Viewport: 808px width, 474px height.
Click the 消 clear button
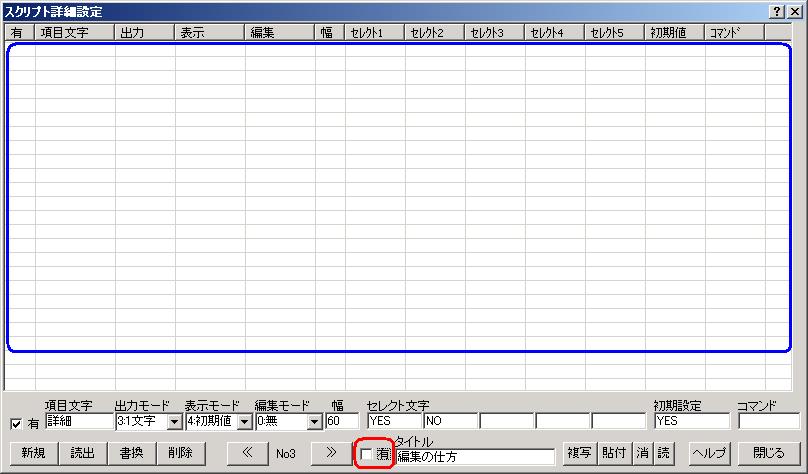pos(643,453)
